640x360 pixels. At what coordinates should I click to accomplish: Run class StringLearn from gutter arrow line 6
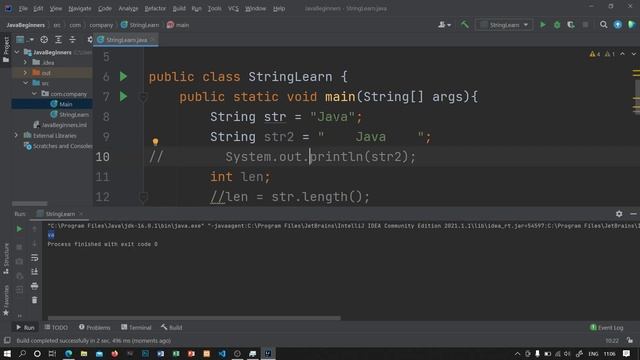[x=123, y=76]
